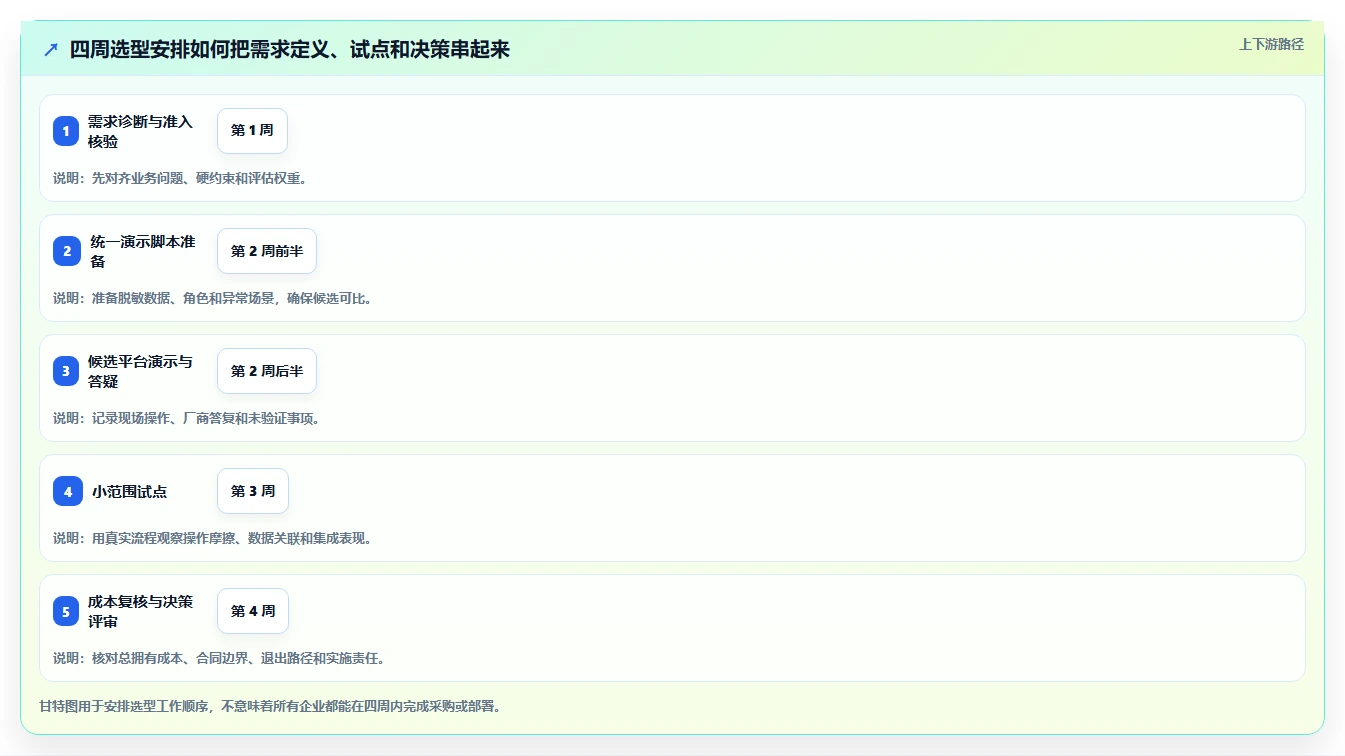Click the step 2 number badge

click(67, 251)
